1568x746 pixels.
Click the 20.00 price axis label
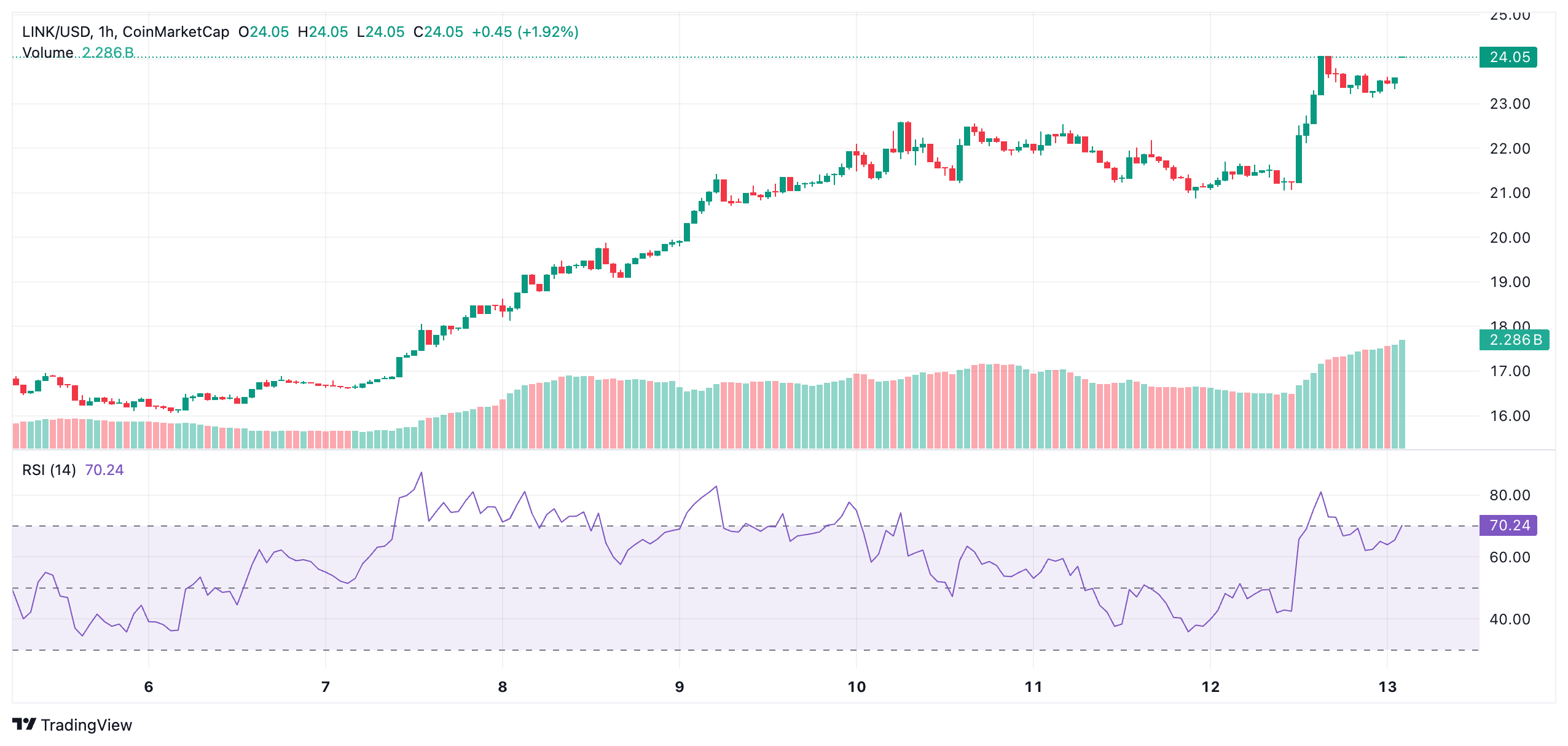click(x=1509, y=238)
